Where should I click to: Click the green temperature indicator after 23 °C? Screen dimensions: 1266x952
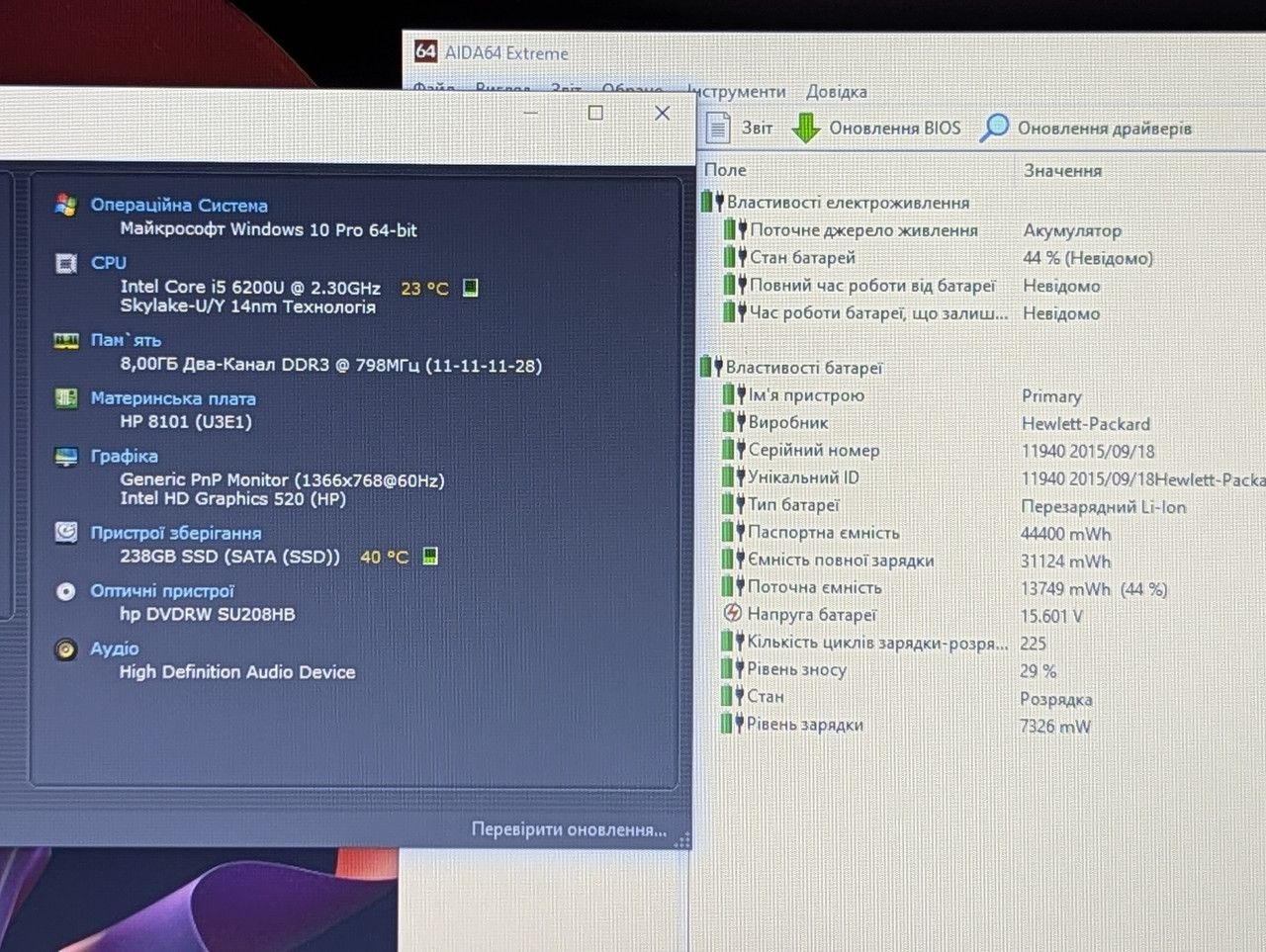[471, 288]
